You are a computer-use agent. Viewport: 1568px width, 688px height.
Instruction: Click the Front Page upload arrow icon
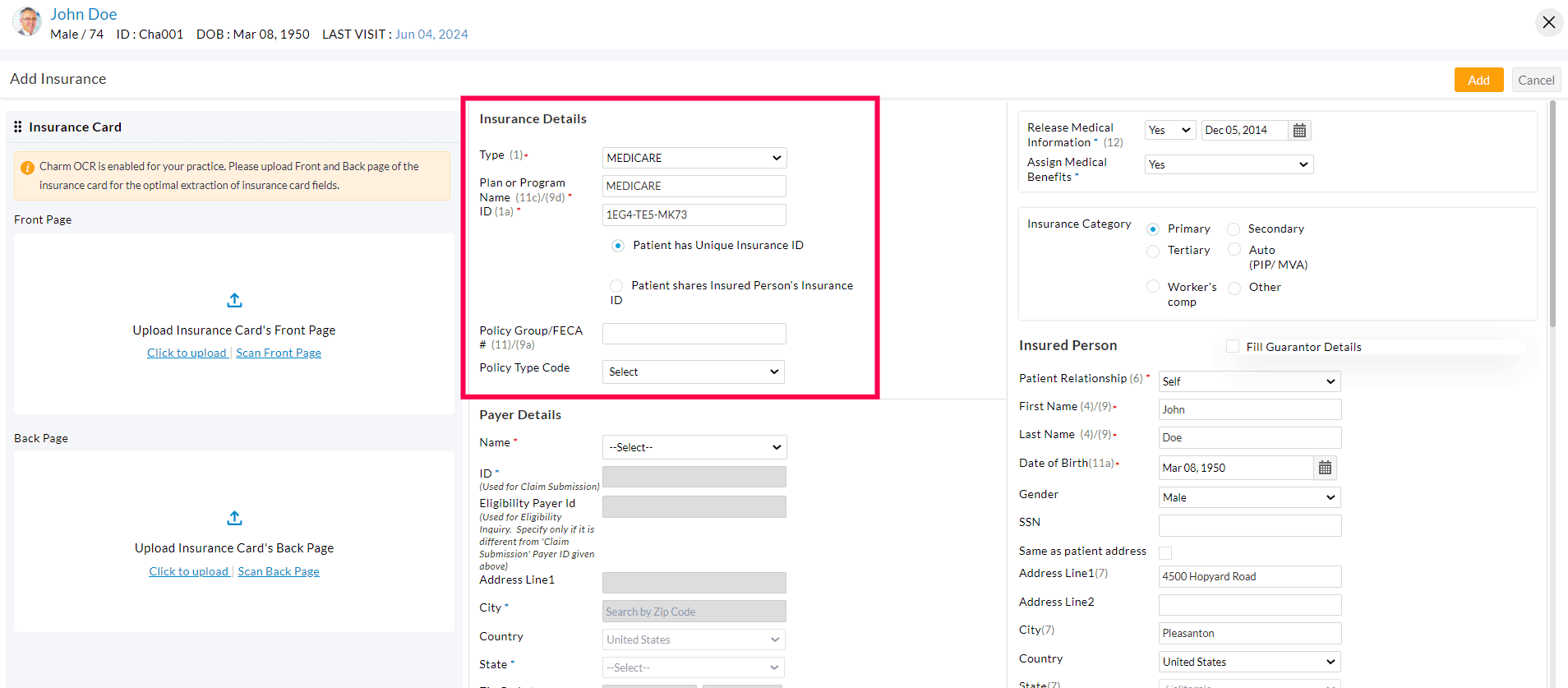(x=234, y=300)
